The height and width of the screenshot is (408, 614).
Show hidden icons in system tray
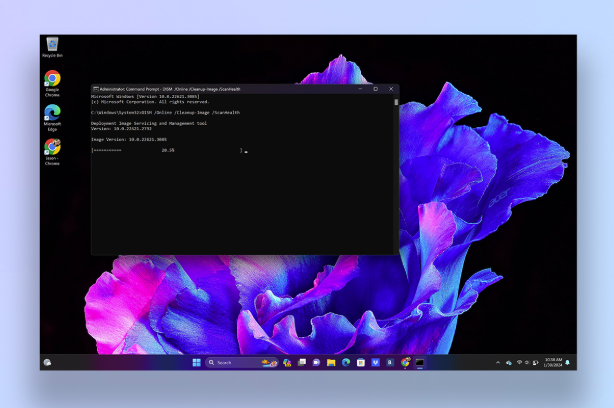click(x=497, y=362)
